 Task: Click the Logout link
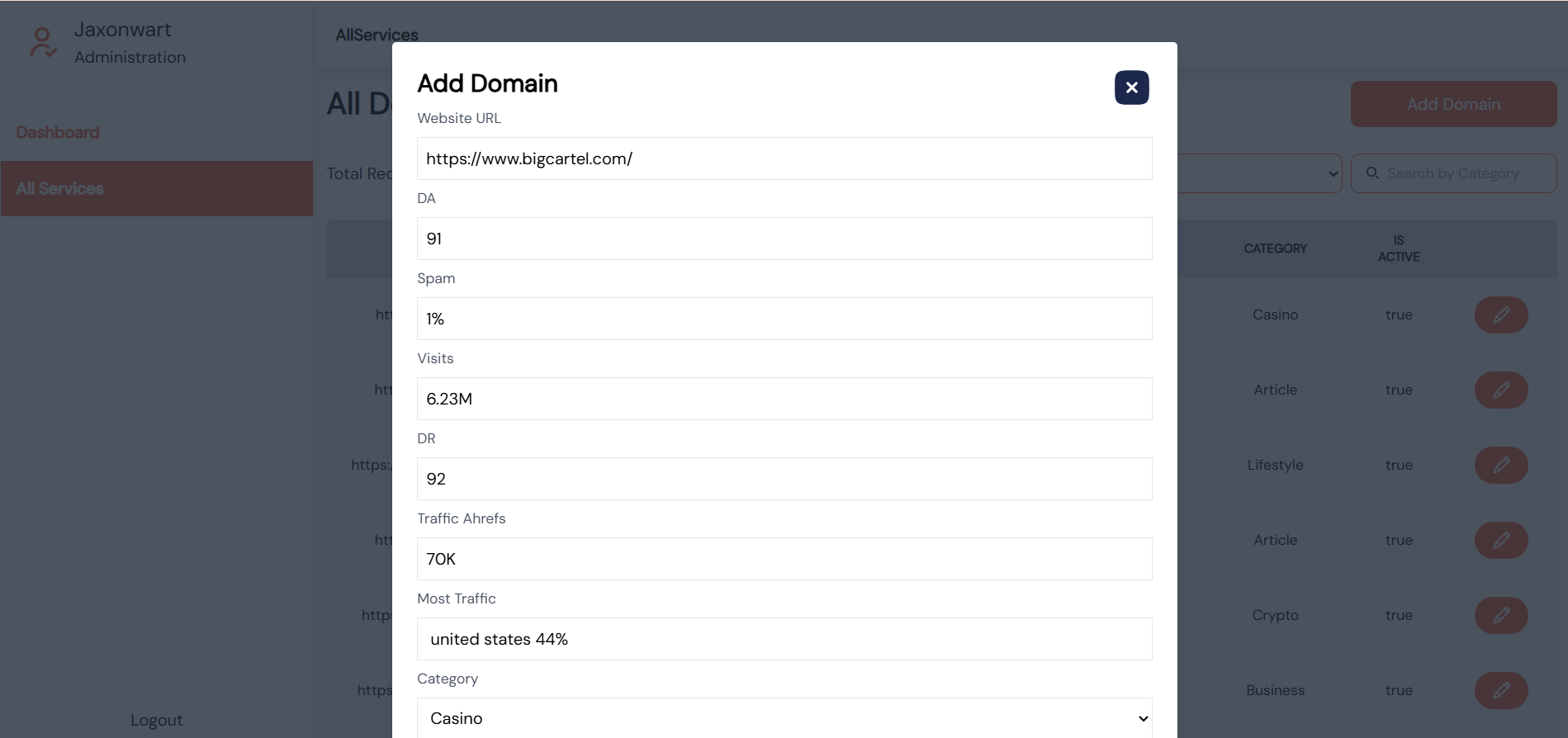click(x=156, y=720)
